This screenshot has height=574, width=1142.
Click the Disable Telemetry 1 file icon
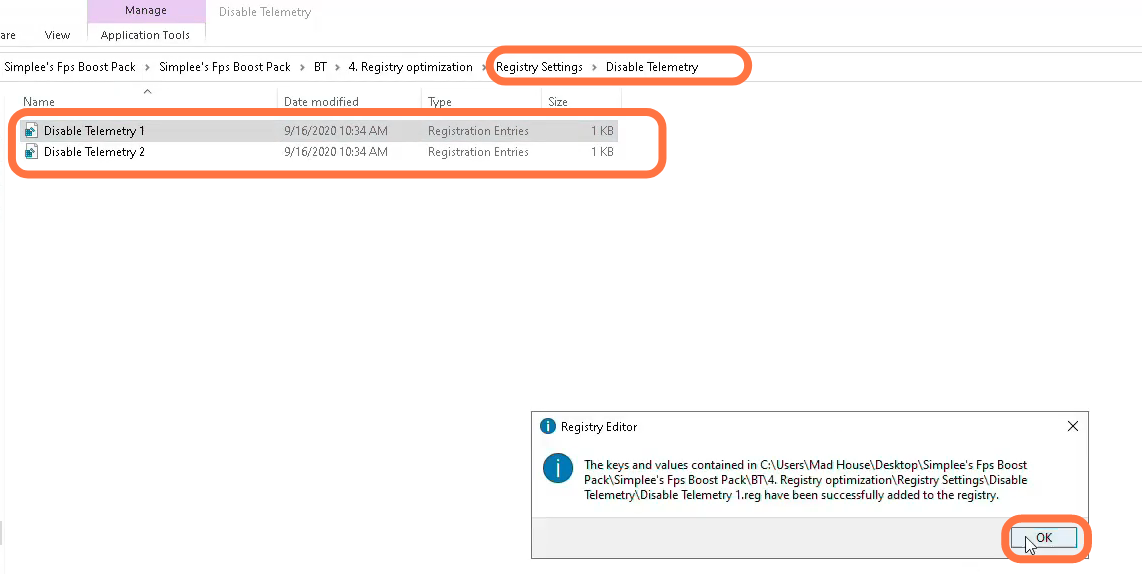(x=31, y=131)
